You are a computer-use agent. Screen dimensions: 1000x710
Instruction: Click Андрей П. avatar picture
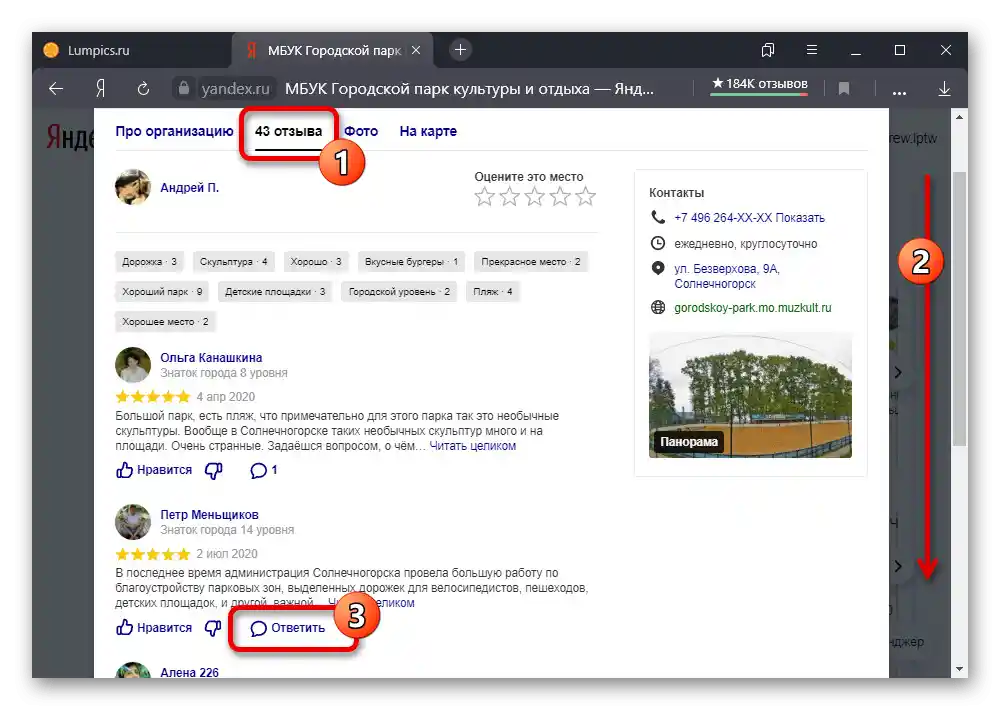pos(133,187)
